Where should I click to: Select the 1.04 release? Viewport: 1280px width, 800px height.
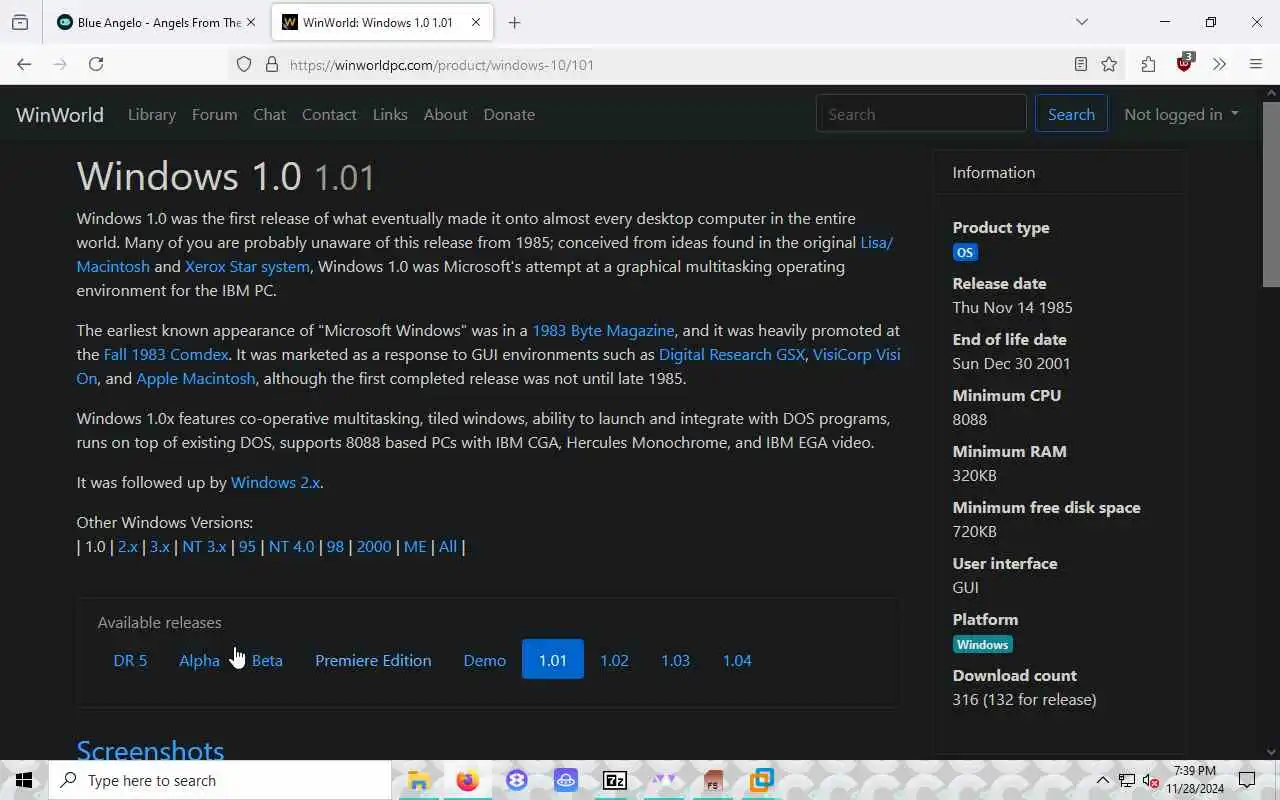(737, 660)
